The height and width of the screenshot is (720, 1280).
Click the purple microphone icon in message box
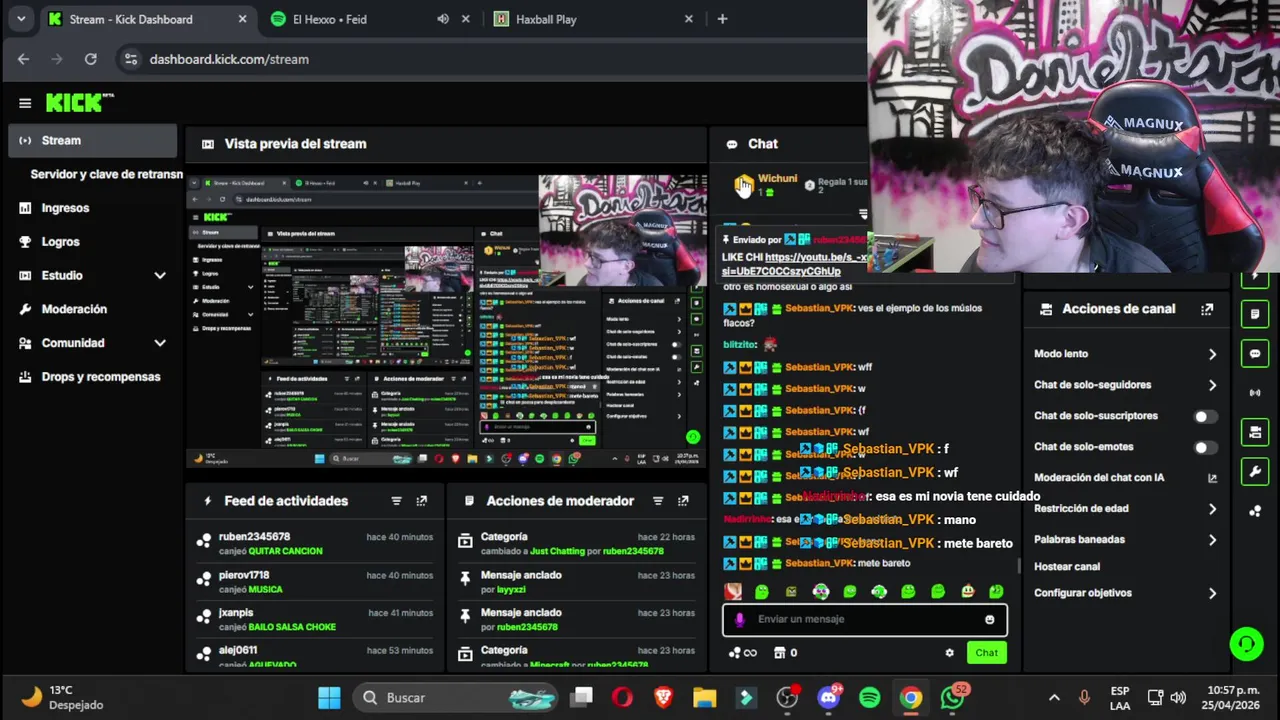coord(740,619)
